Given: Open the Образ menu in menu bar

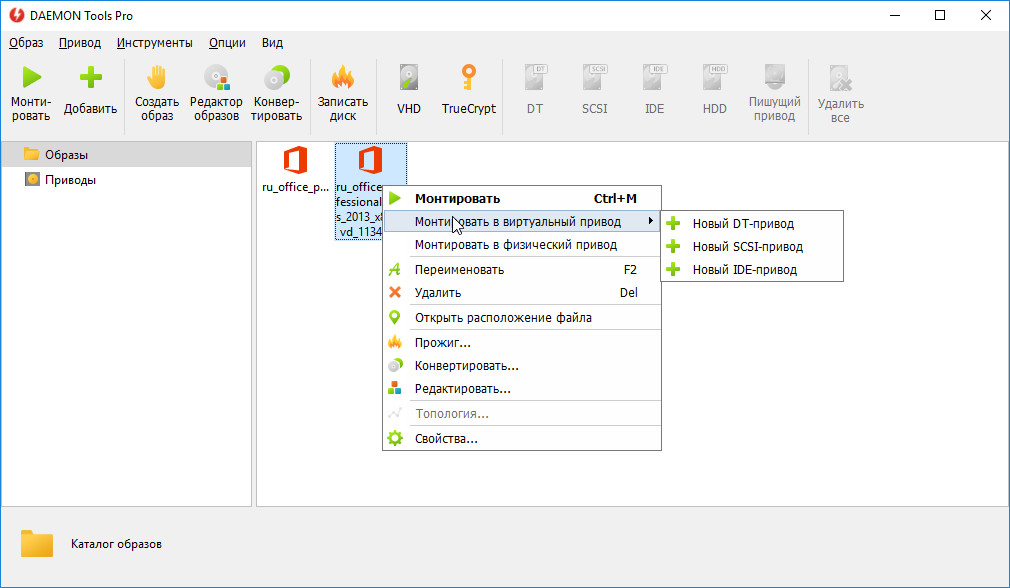Looking at the screenshot, I should (x=26, y=43).
